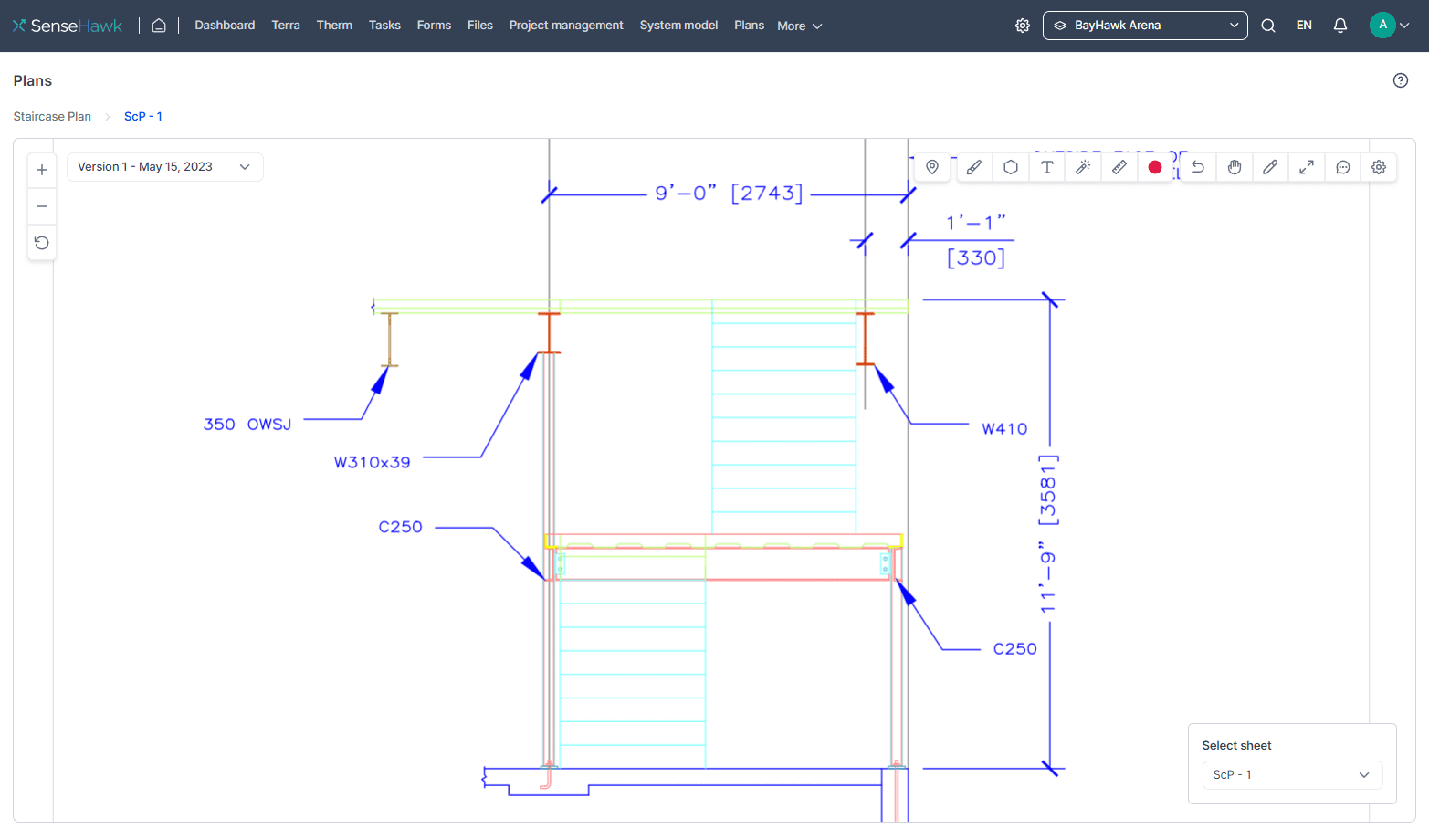This screenshot has width=1429, height=840.
Task: Open the viewer settings gear
Action: [1378, 167]
